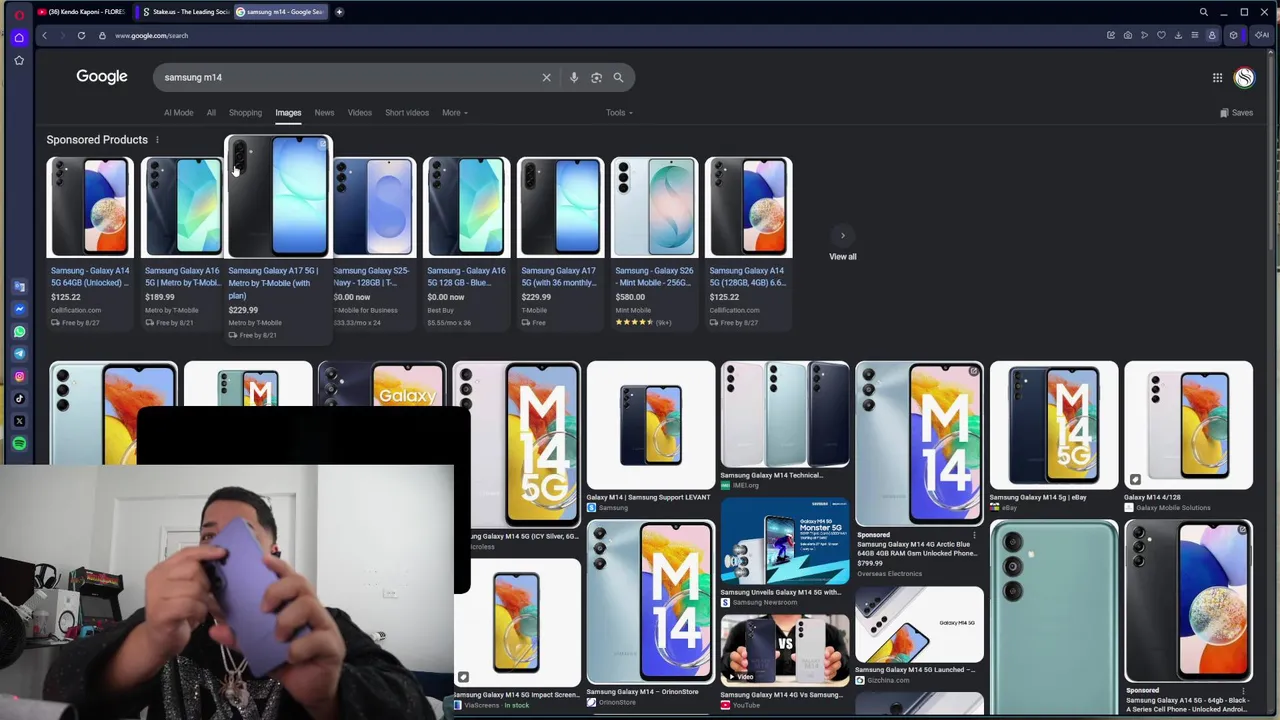The width and height of the screenshot is (1280, 720).
Task: Expand the Tools dropdown
Action: [x=619, y=113]
